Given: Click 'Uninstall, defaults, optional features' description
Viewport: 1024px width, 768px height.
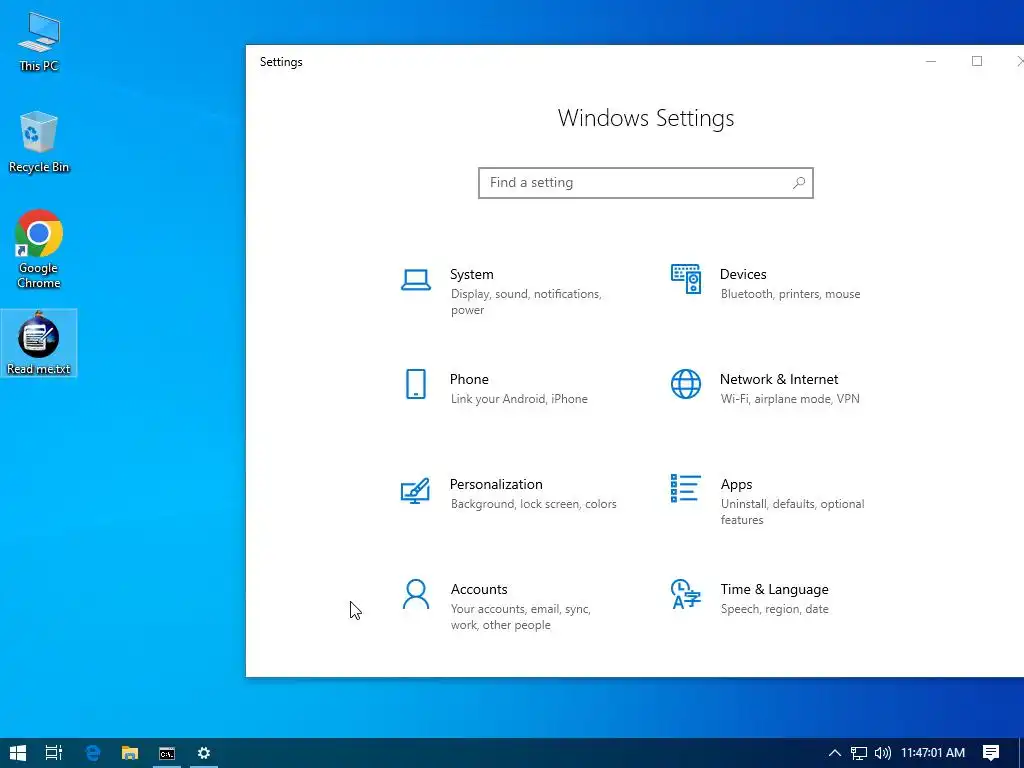Looking at the screenshot, I should click(x=792, y=512).
